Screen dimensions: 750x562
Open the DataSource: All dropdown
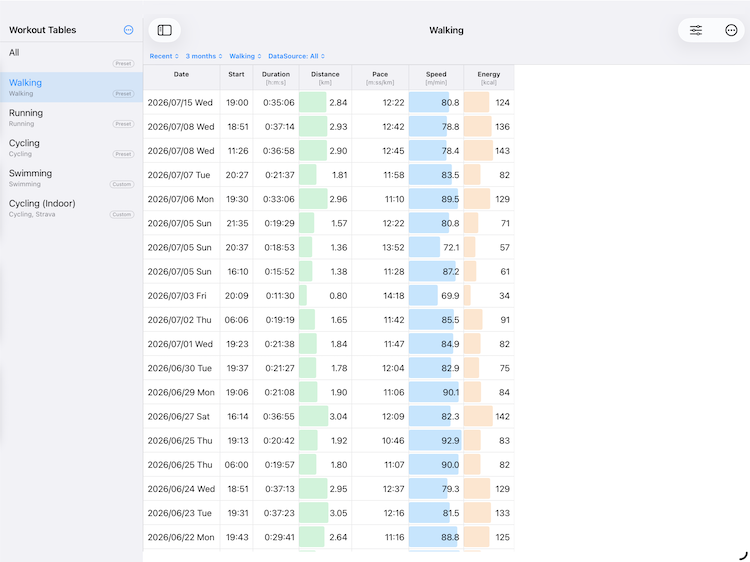coord(297,56)
